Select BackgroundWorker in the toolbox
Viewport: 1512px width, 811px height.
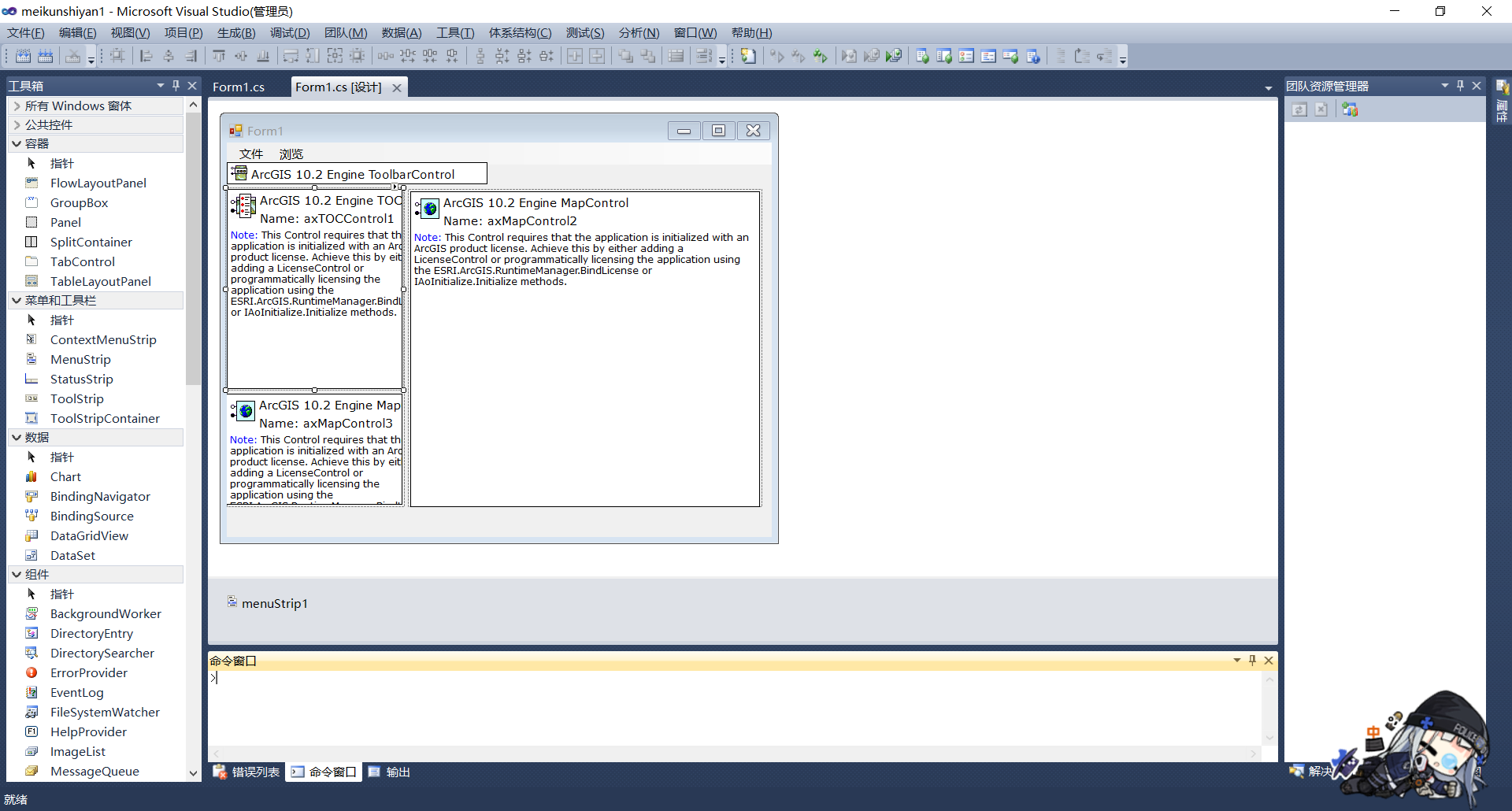(106, 613)
